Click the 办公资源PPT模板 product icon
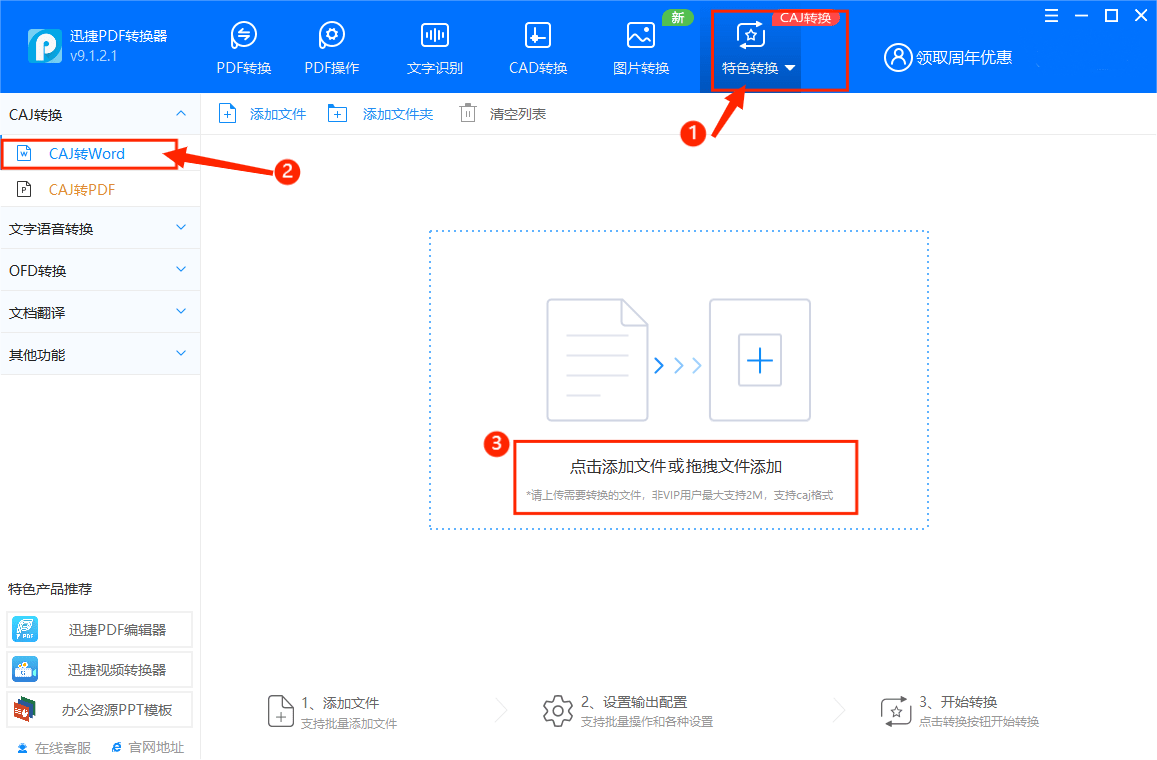1157x760 pixels. click(x=25, y=709)
